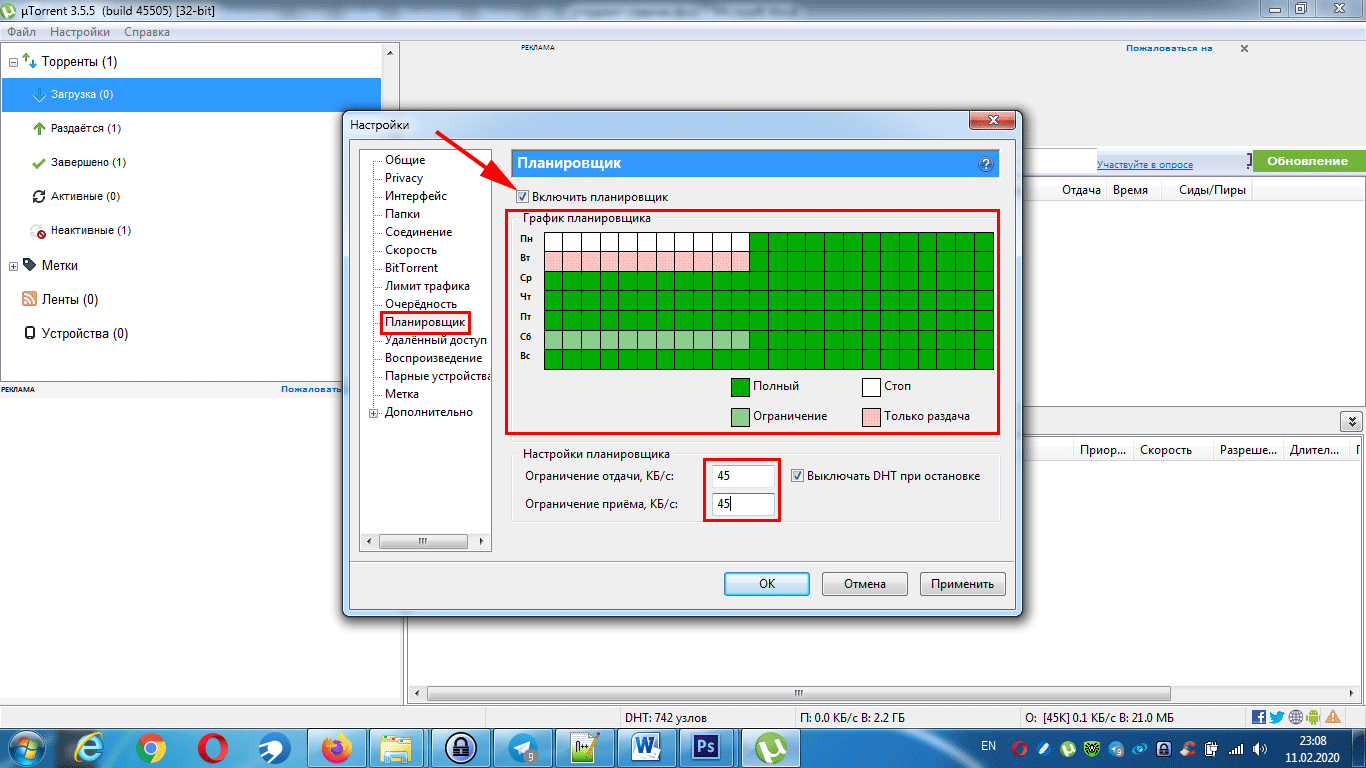
Task: Open the Папки settings page
Action: coord(402,214)
